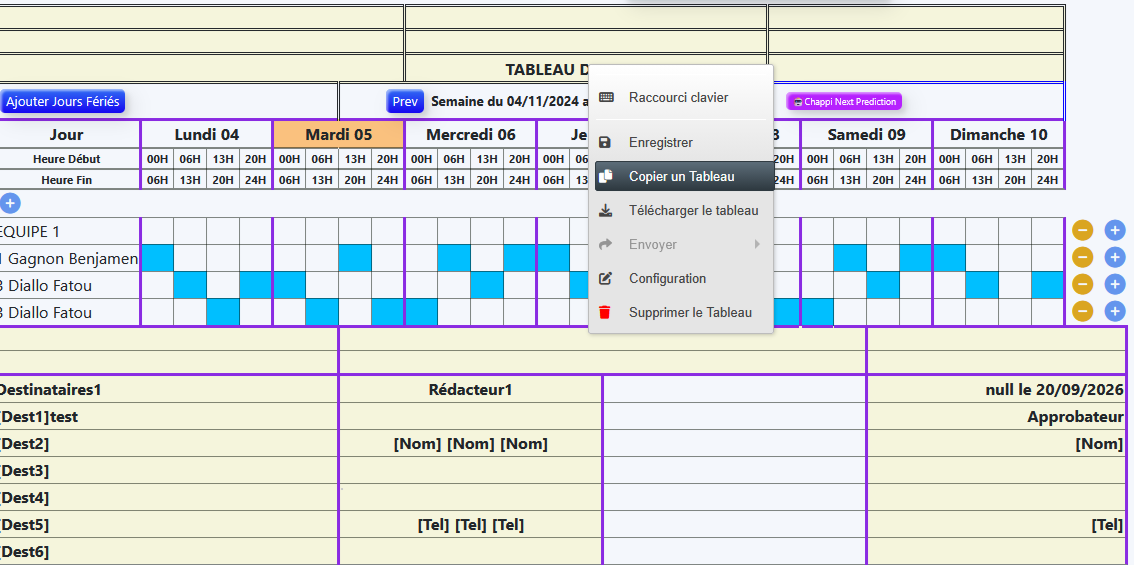Screen dimensions: 1134x565
Task: Click the Approbateur label
Action: (x=1075, y=417)
